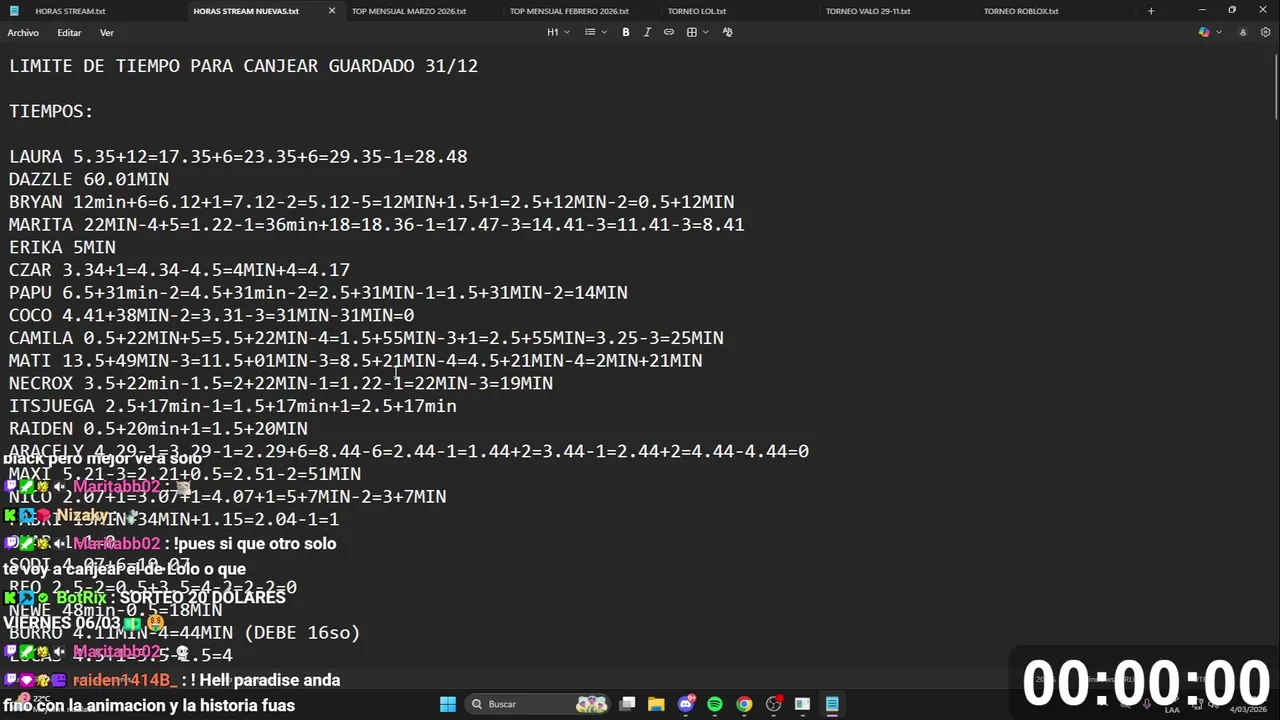This screenshot has height=720, width=1280.
Task: Place cursor in the PAPU line
Action: 318,293
